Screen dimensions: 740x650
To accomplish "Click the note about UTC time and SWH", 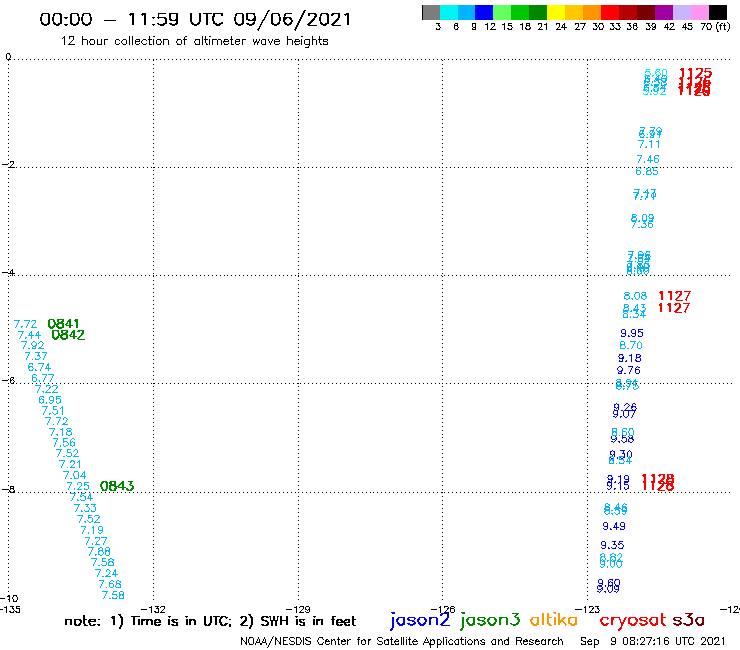I will [210, 621].
